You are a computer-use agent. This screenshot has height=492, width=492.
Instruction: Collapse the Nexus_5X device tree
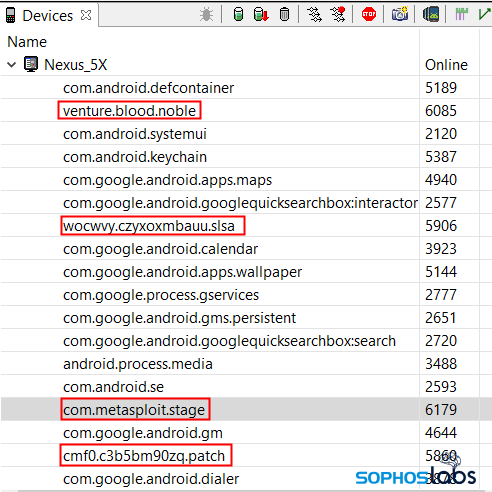pyautogui.click(x=12, y=65)
